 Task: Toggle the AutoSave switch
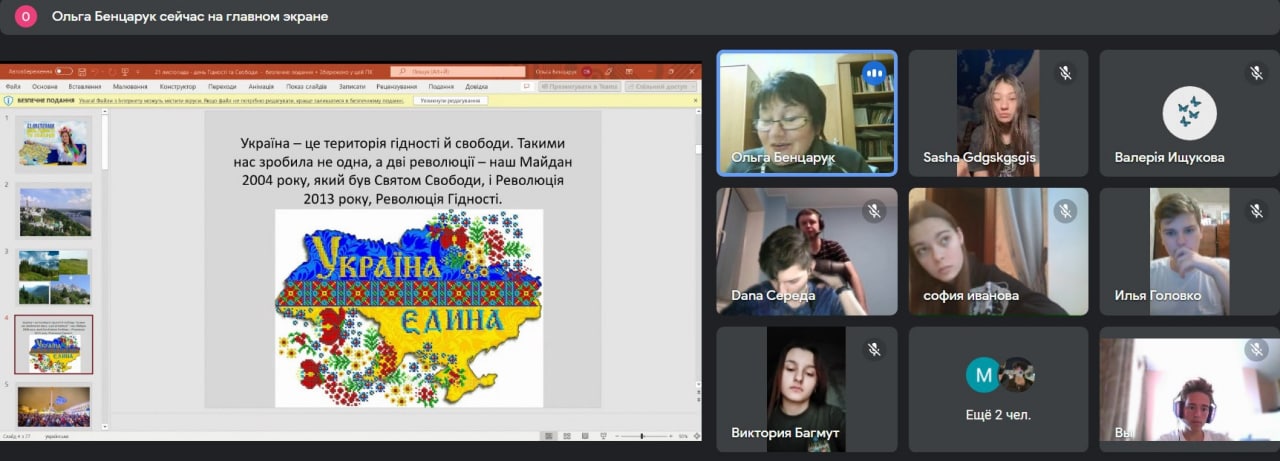click(63, 72)
